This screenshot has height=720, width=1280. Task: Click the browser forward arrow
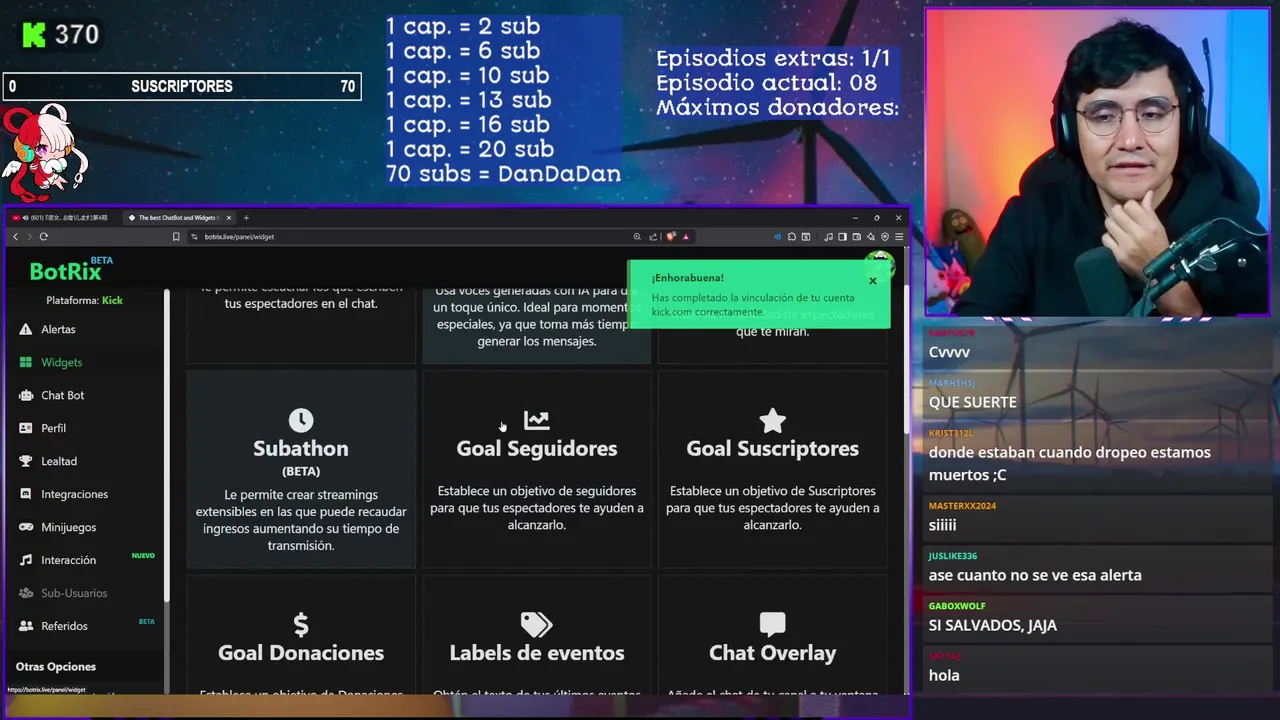click(x=29, y=237)
